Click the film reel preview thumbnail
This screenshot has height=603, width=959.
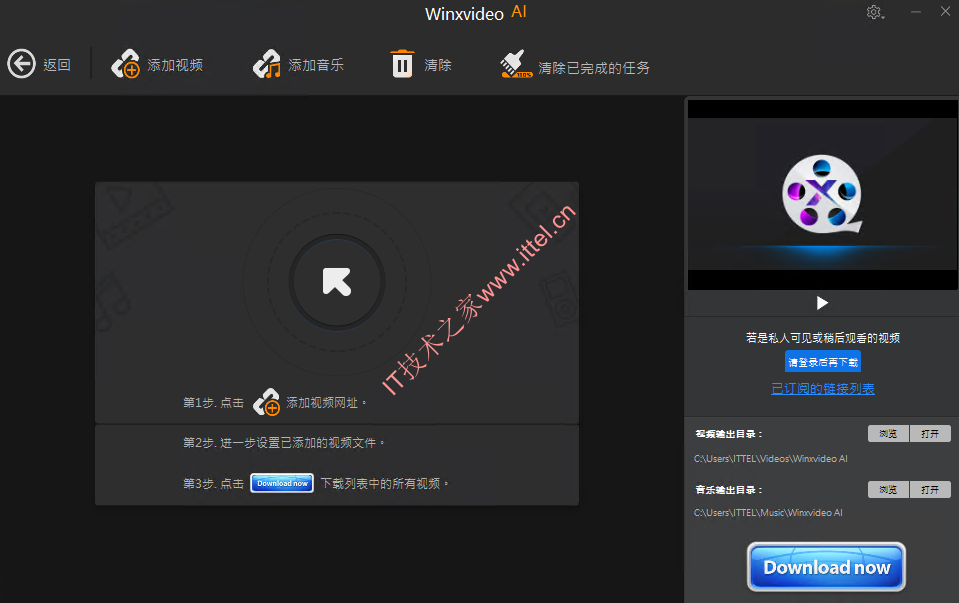point(821,194)
